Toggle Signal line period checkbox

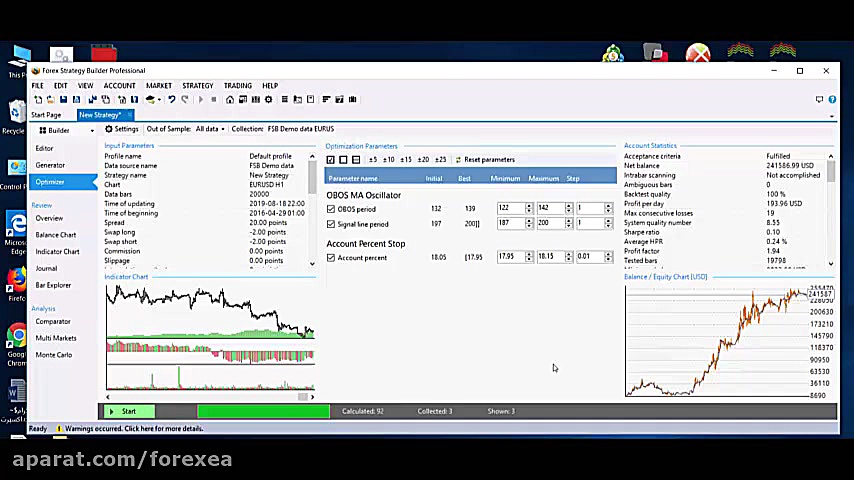(331, 224)
